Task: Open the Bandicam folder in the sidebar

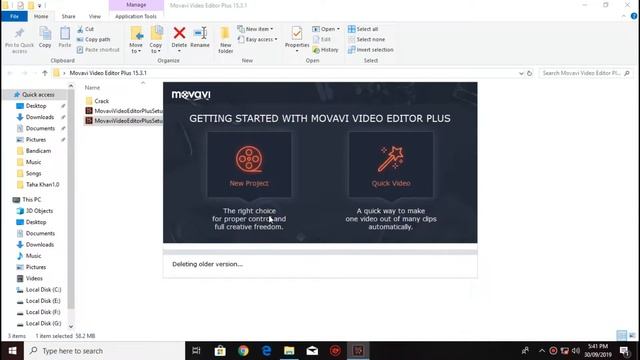Action: (38, 151)
